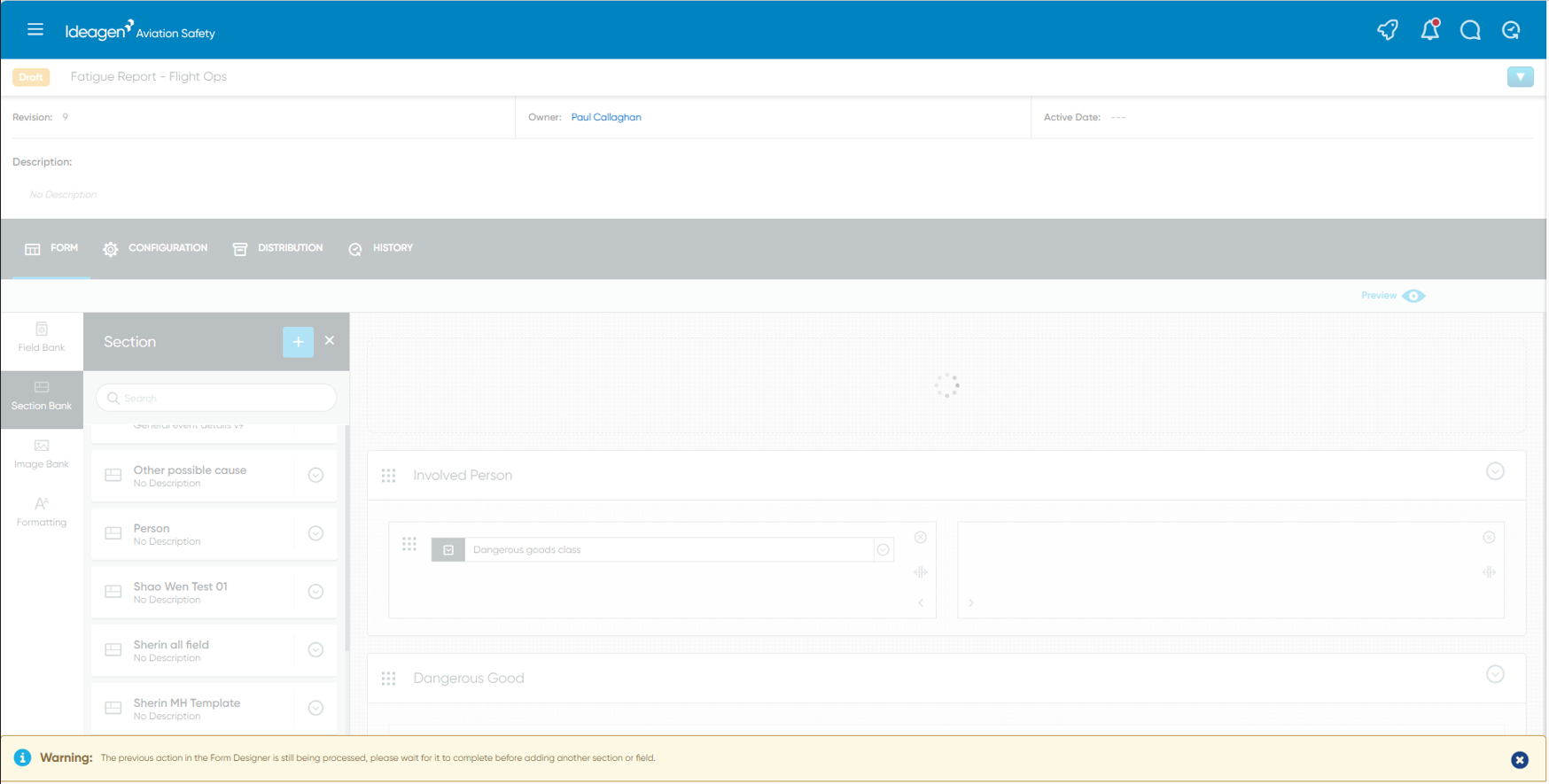
Task: Expand the Involved Person section options
Action: (1496, 472)
